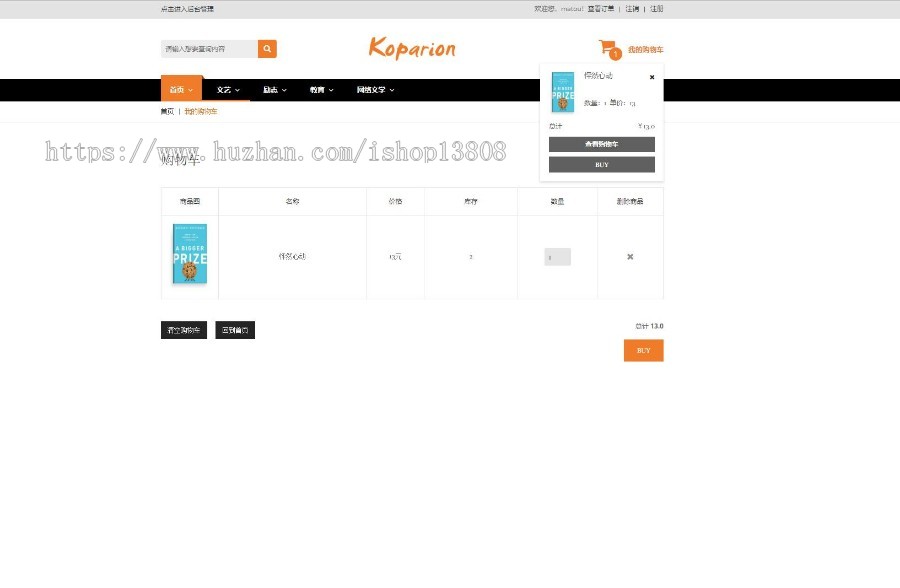Image resolution: width=900 pixels, height=588 pixels.
Task: Open the shopping cart via the cart icon
Action: point(606,47)
